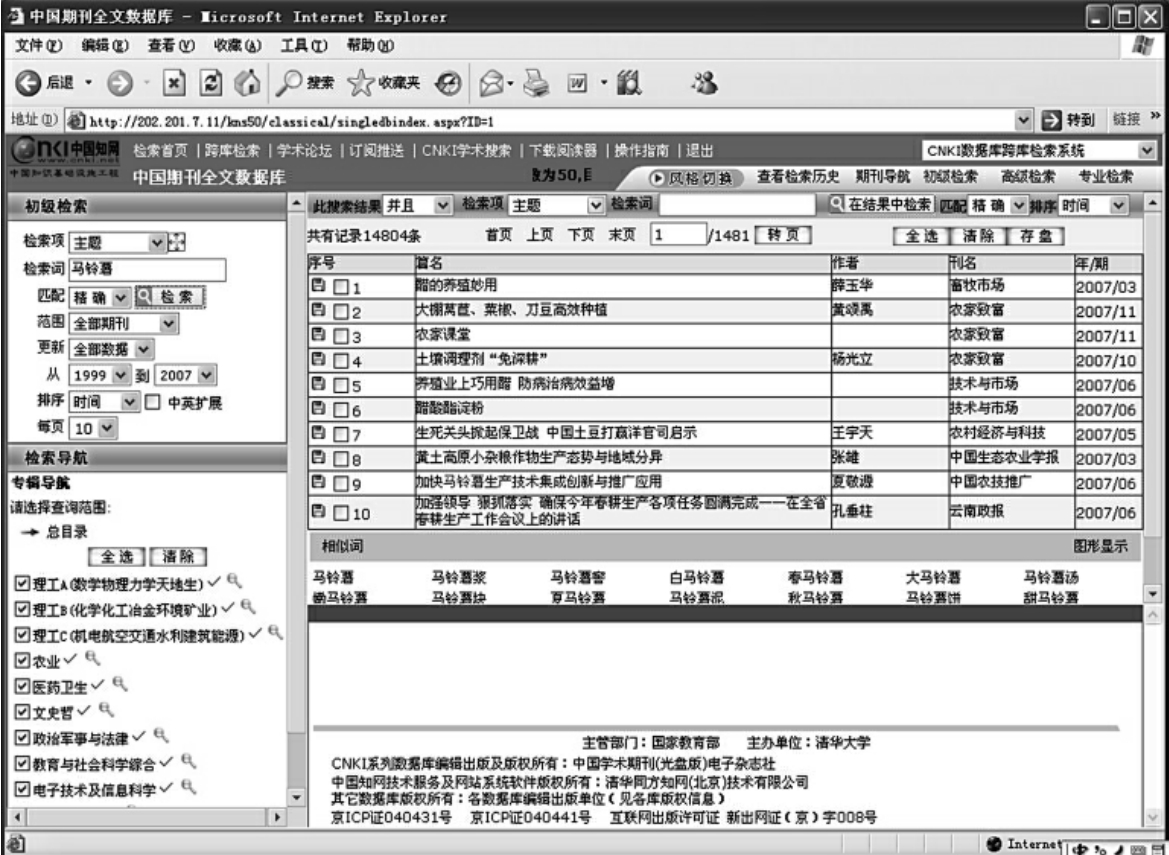Open the 查看 menu
The height and width of the screenshot is (855, 1169).
pos(171,45)
